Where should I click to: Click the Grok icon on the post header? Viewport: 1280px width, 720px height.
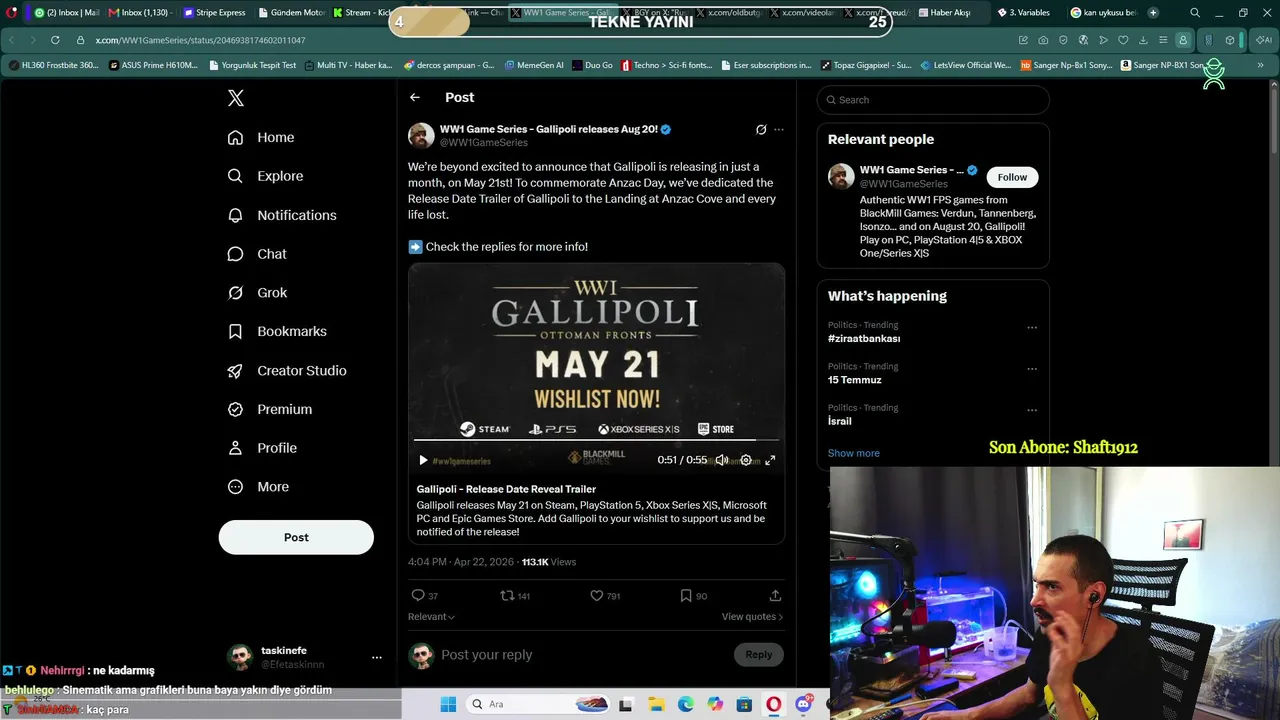761,130
